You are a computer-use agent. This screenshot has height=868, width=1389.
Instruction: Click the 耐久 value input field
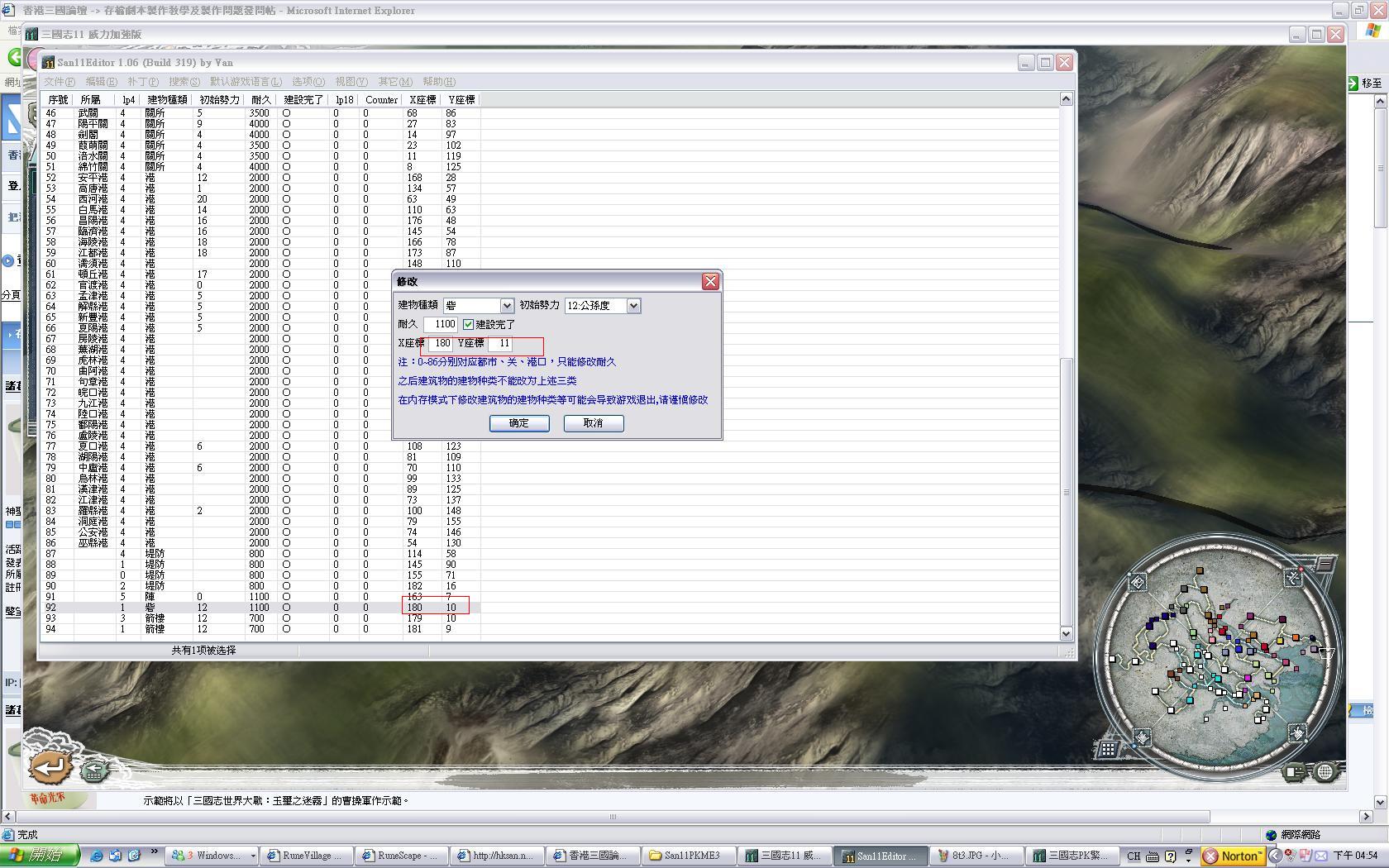(x=441, y=324)
